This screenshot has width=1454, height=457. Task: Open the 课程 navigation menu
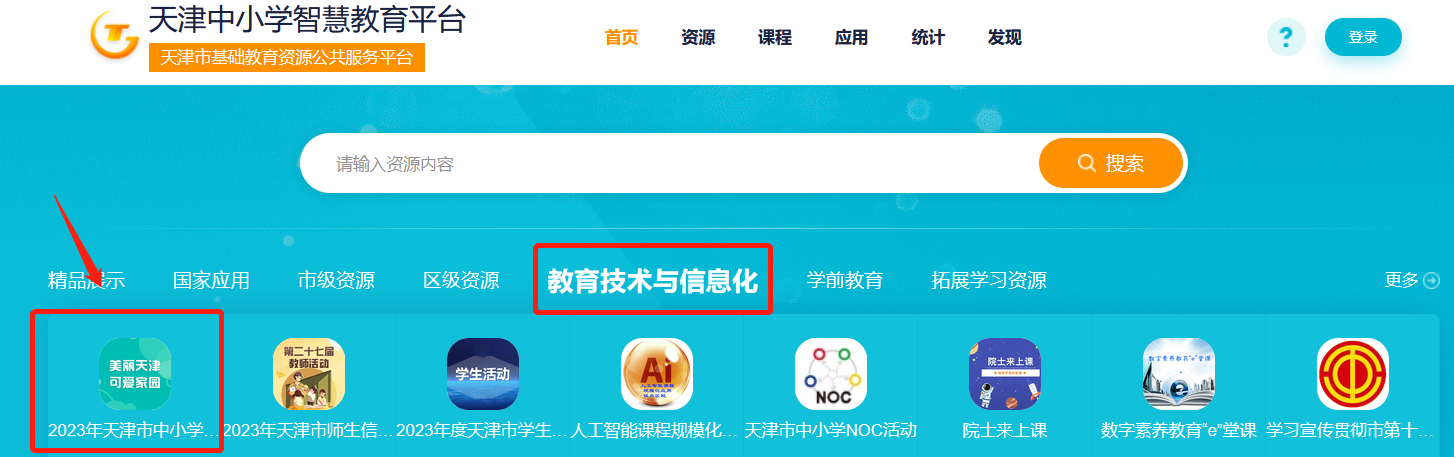pos(775,38)
